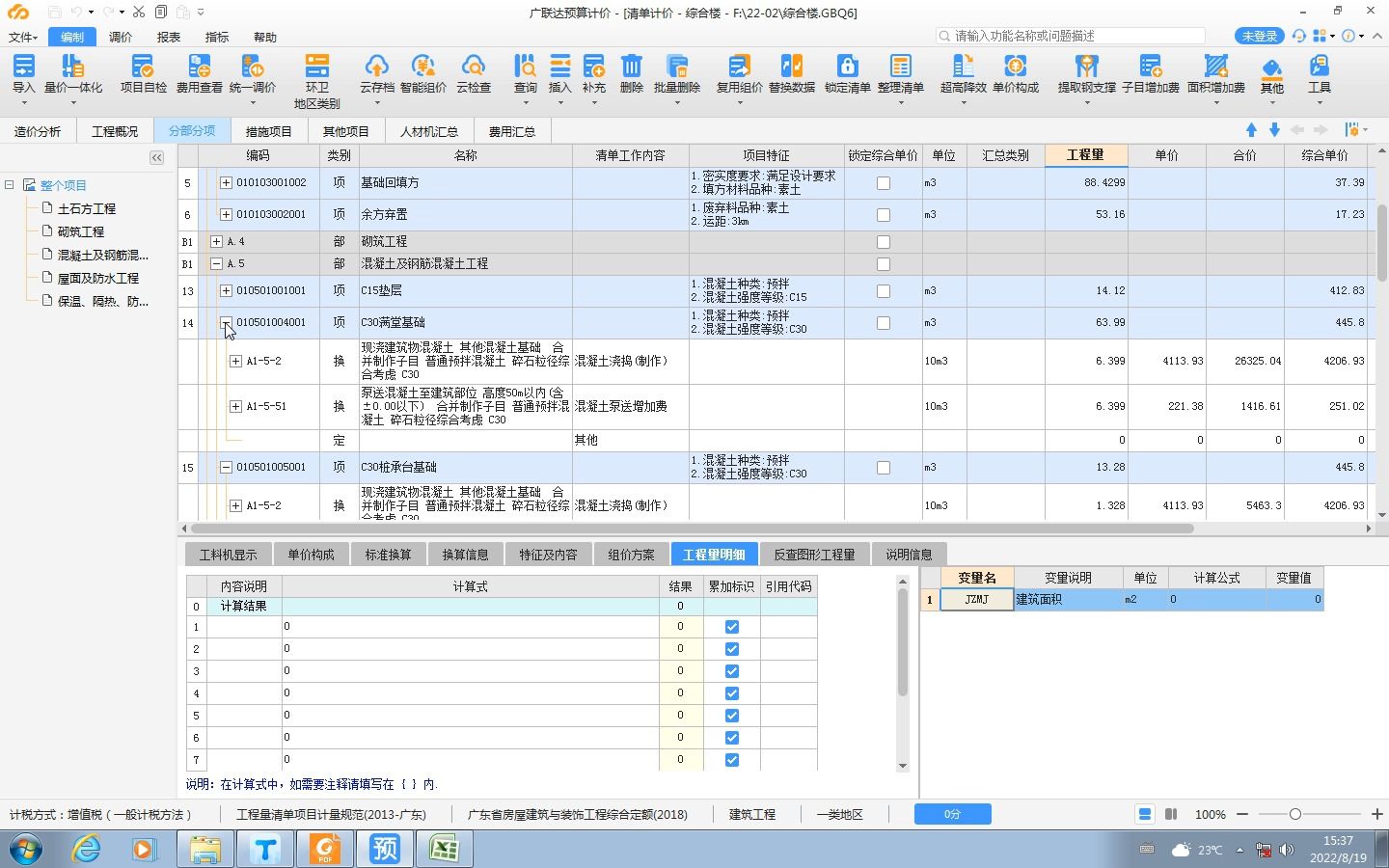Uncheck 累加标识 checkbox in row 1
Screen dimensions: 1389x868
[x=731, y=627]
